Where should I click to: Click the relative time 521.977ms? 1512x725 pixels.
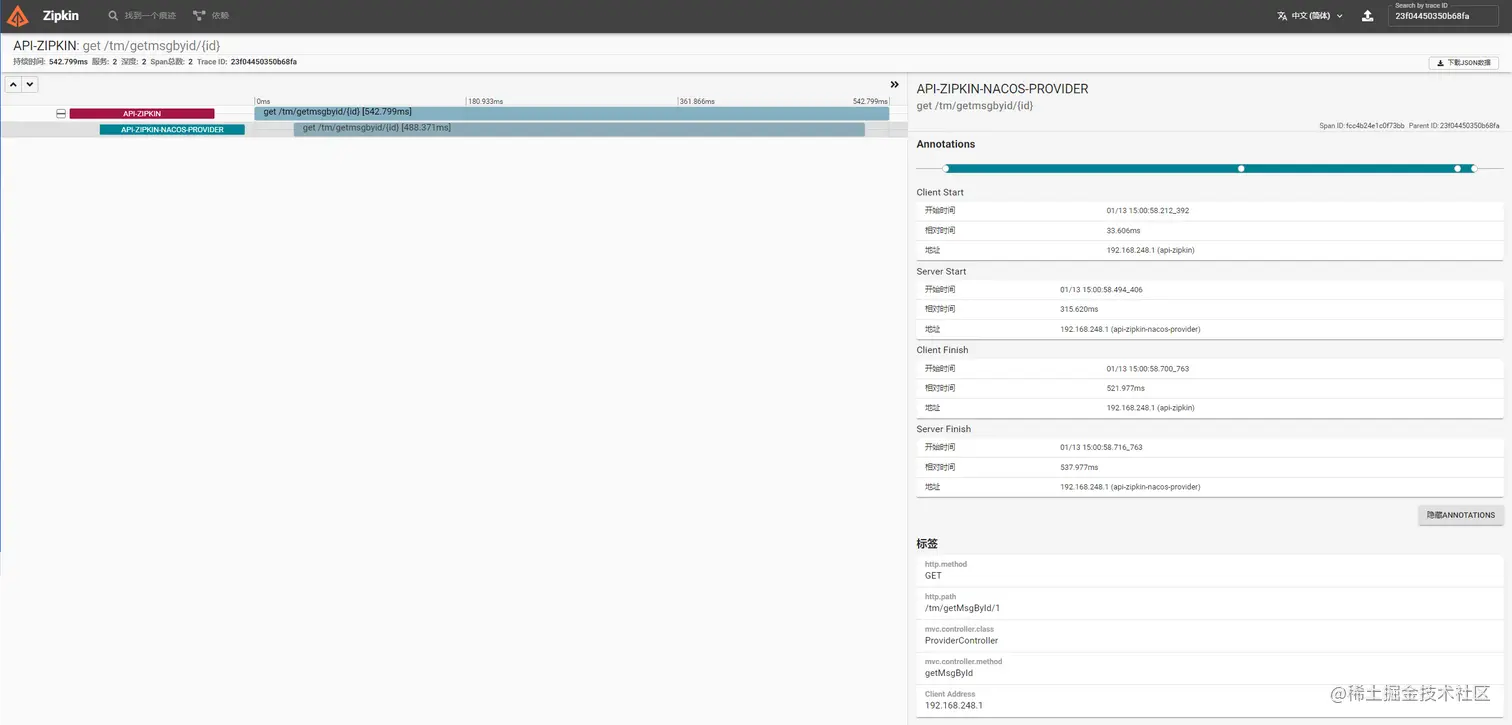[1126, 388]
